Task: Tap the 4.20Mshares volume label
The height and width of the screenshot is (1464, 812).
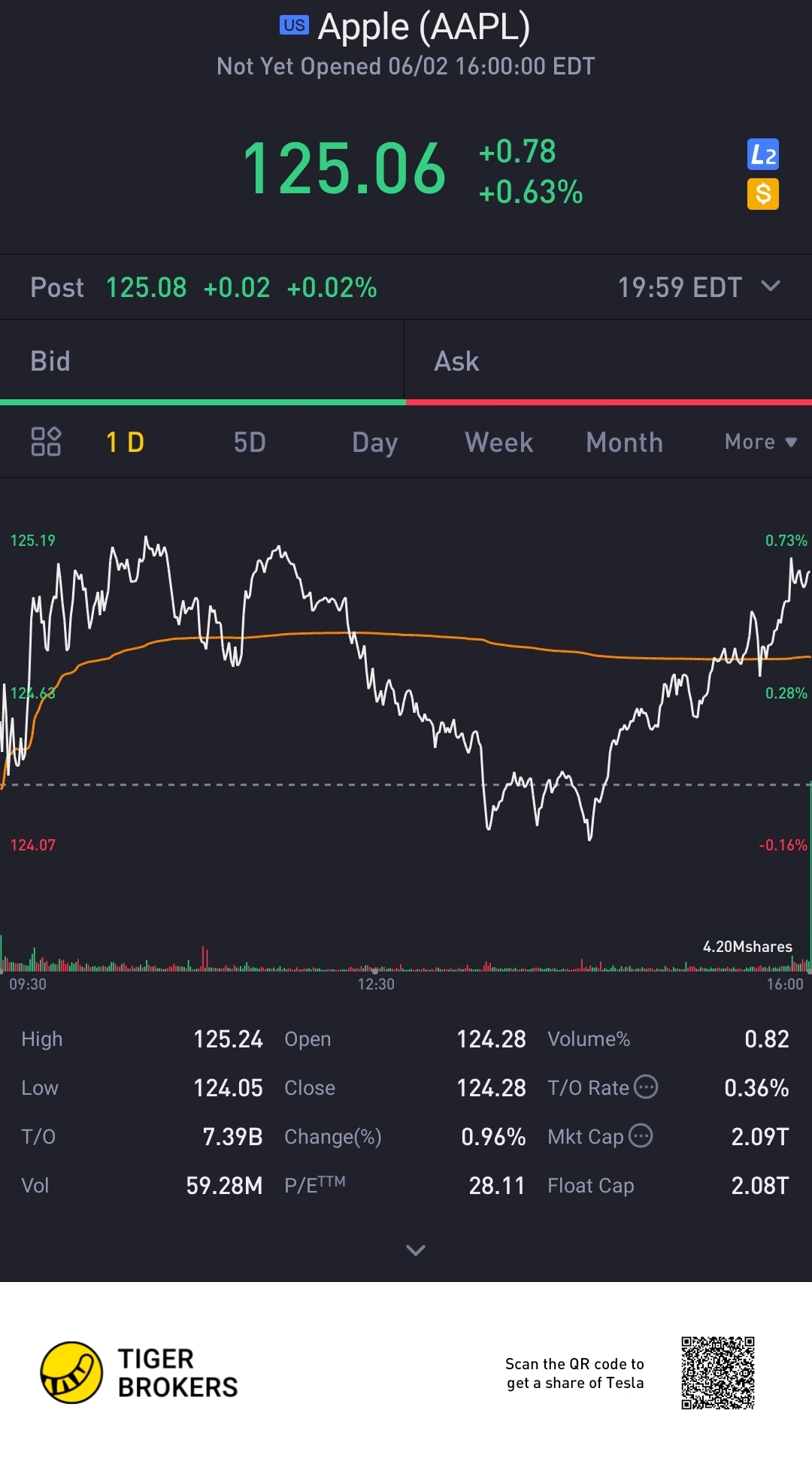Action: [x=747, y=947]
